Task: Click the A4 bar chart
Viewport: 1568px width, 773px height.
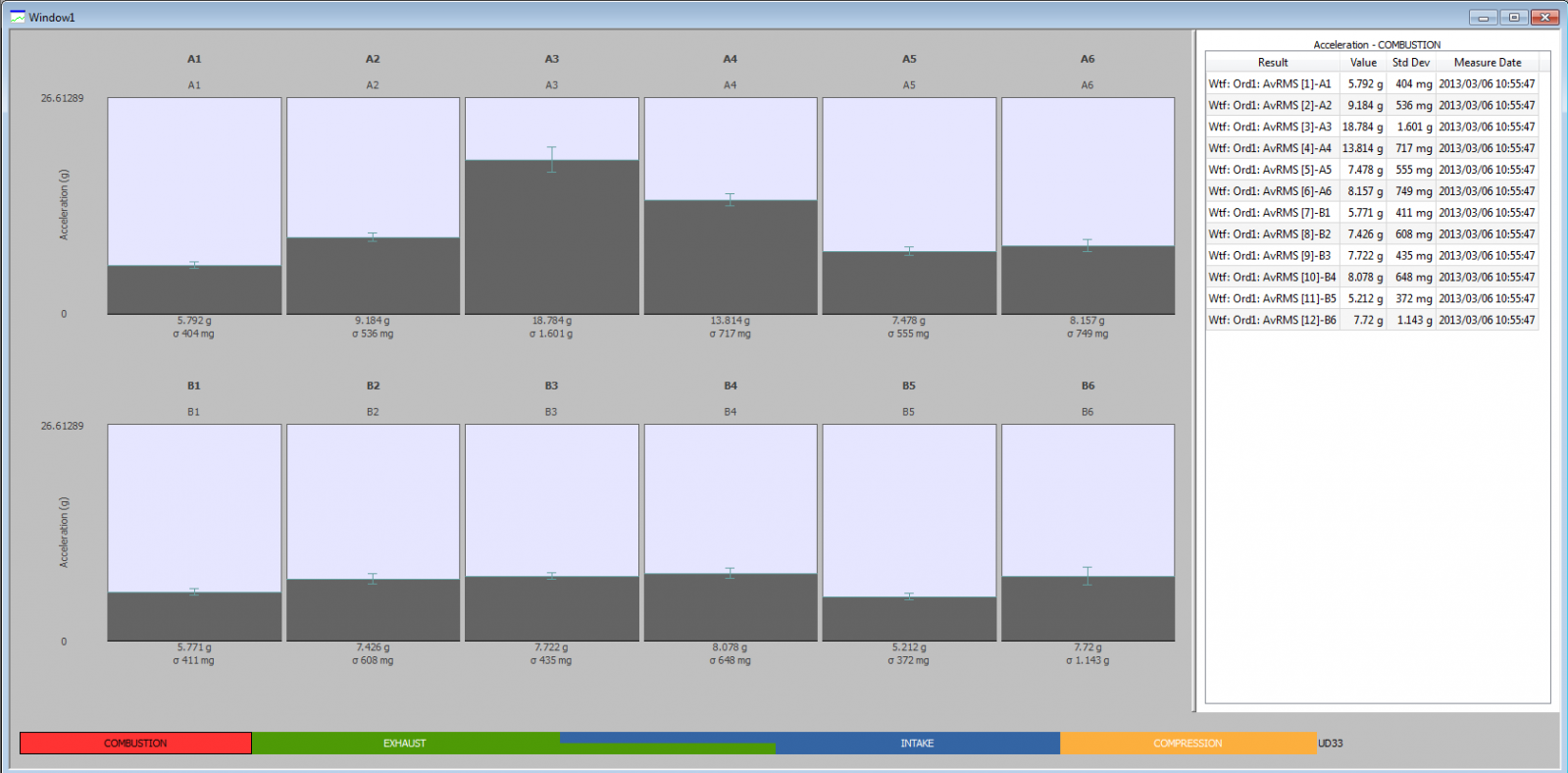Action: click(x=731, y=206)
